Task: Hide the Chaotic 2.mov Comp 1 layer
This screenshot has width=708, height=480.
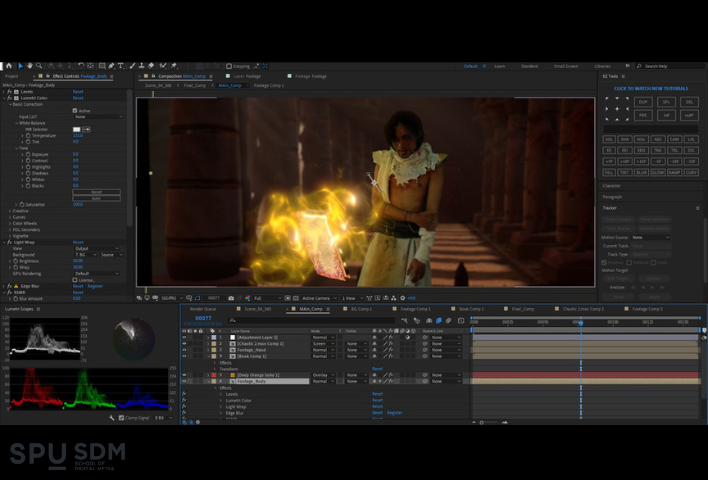Action: [184, 344]
